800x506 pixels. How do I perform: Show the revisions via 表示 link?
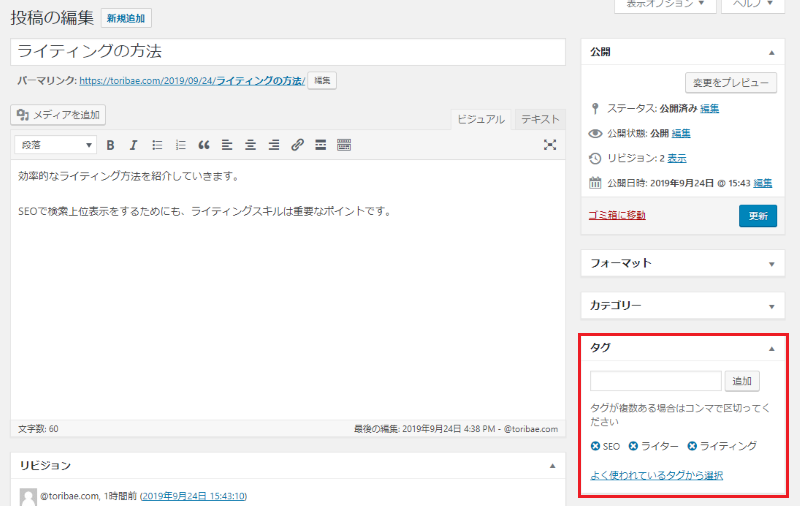(x=677, y=159)
